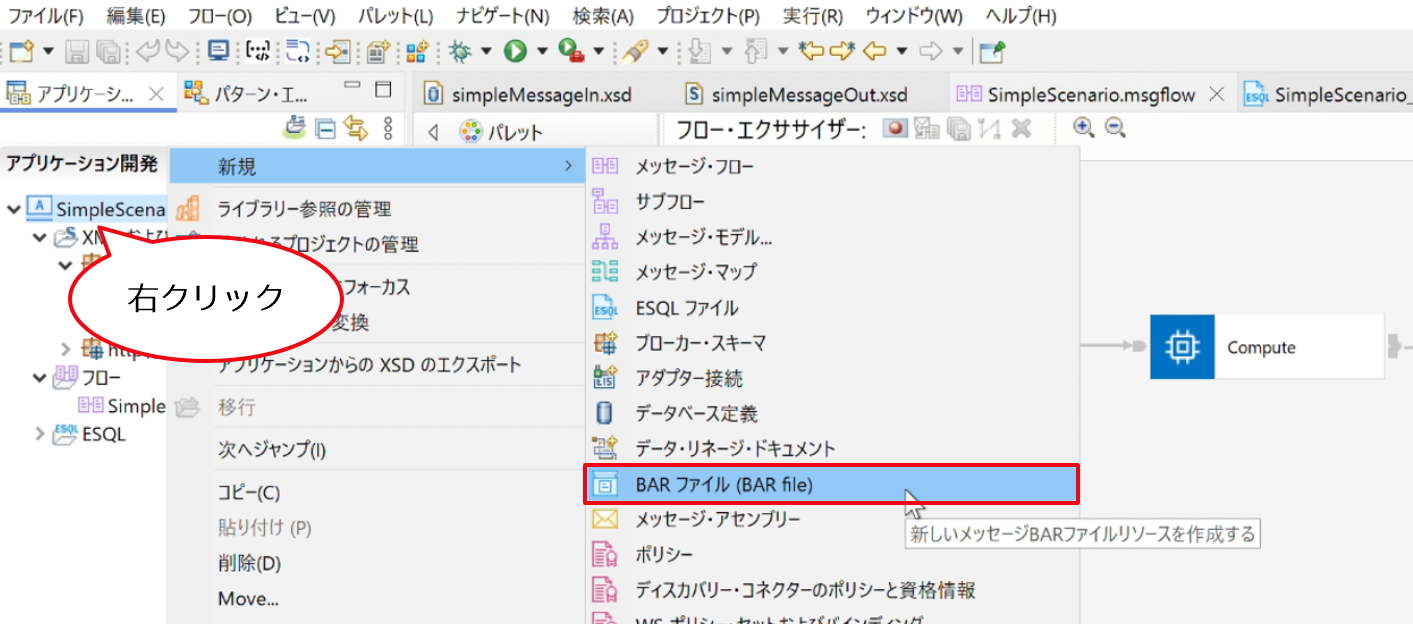Collapse the パレット panel arrow
1413x624 pixels.
tap(433, 132)
